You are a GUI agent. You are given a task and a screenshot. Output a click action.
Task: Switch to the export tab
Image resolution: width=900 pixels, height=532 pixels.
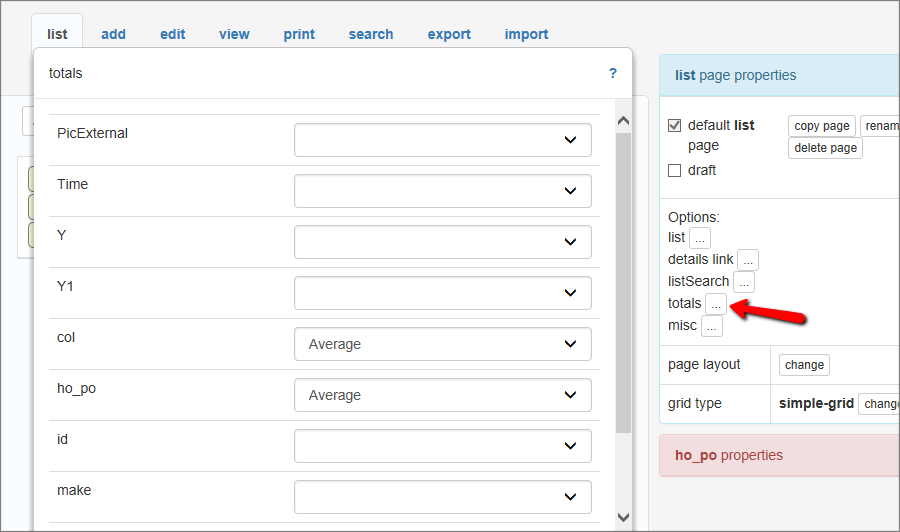449,34
